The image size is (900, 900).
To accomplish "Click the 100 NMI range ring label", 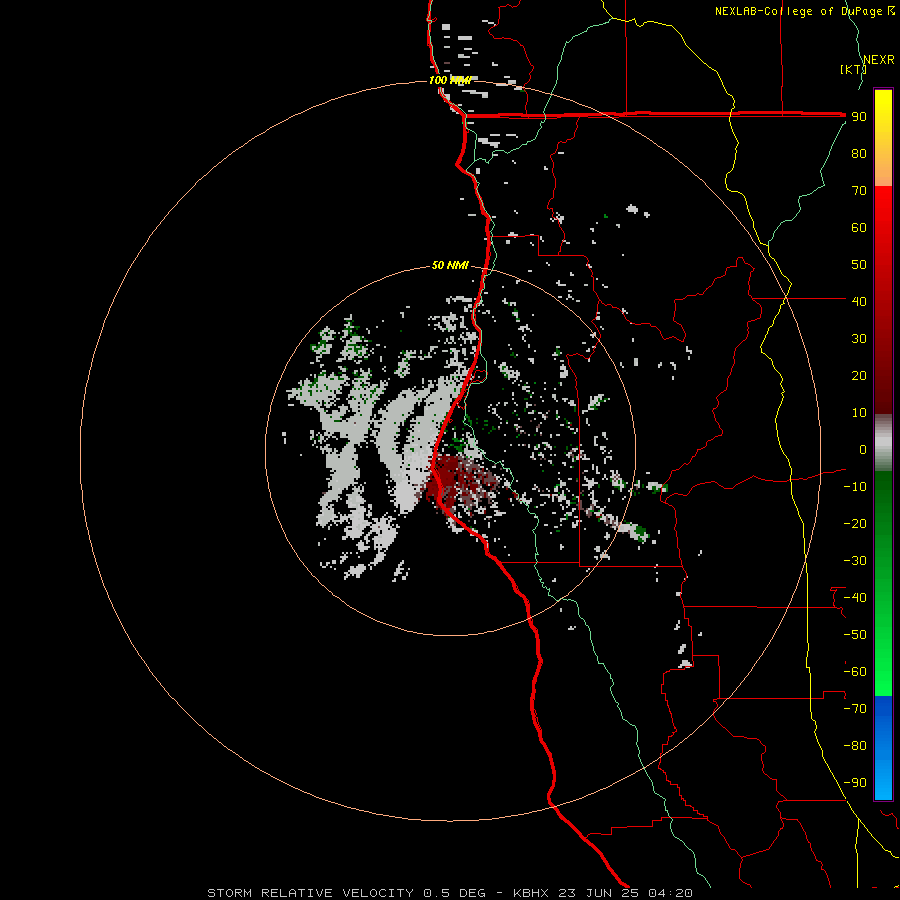I will [x=449, y=80].
